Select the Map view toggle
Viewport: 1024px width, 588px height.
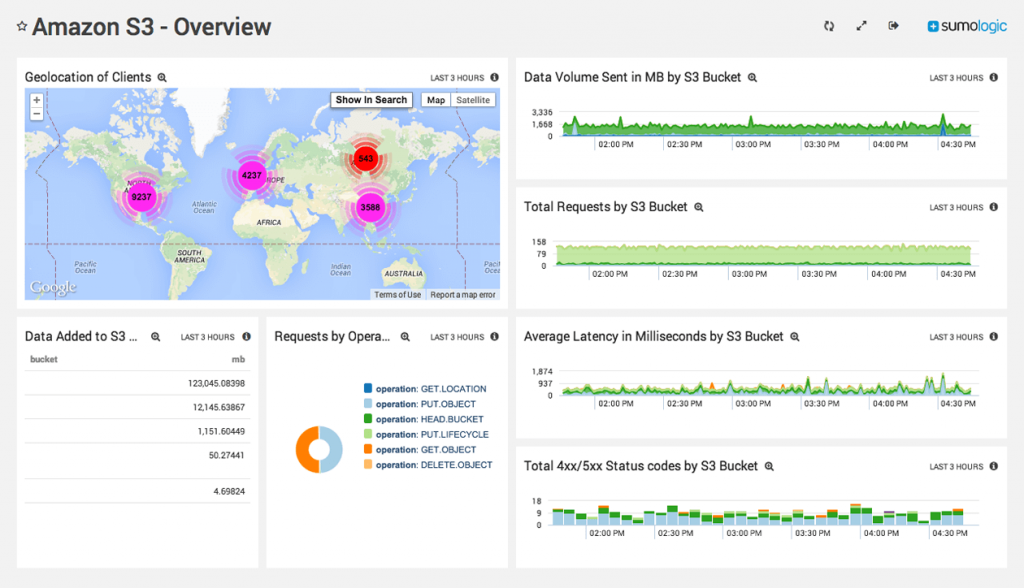[x=436, y=100]
